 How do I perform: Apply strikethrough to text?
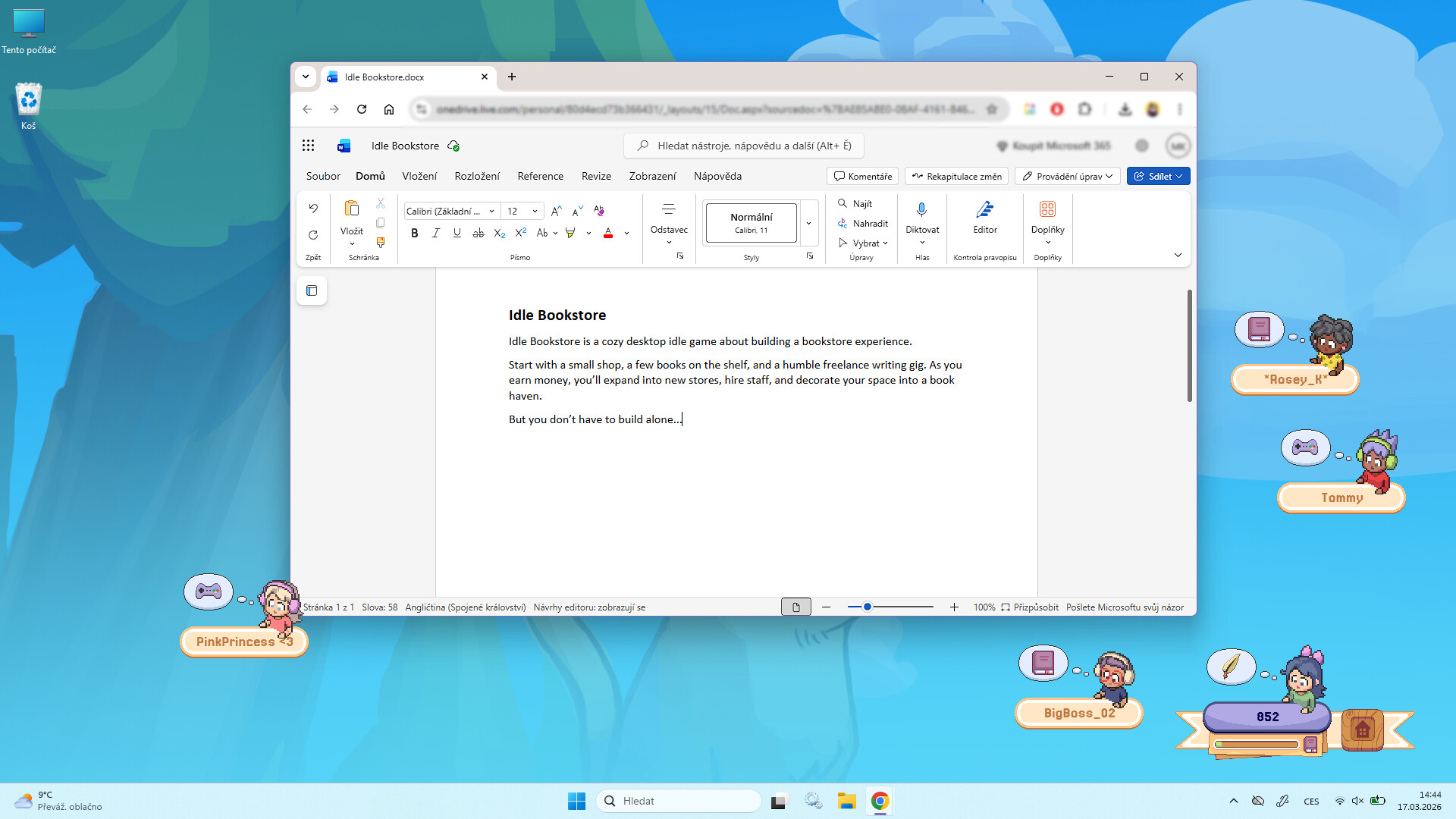[478, 233]
